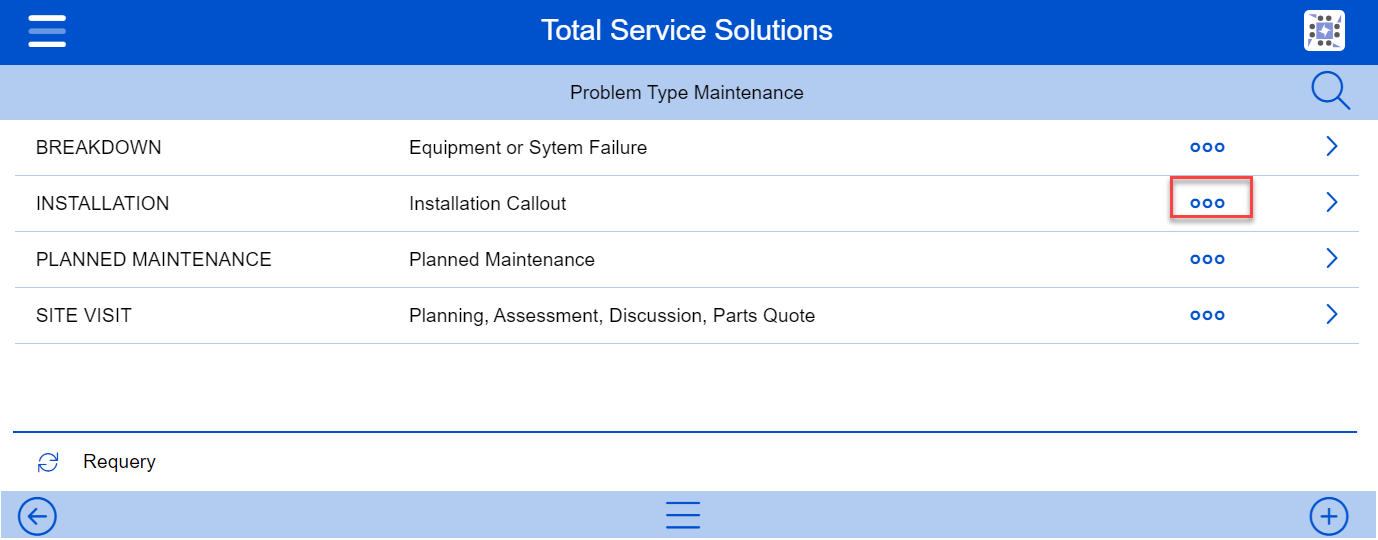Click the 'Equipment or Sytem Failure' description

(x=528, y=148)
